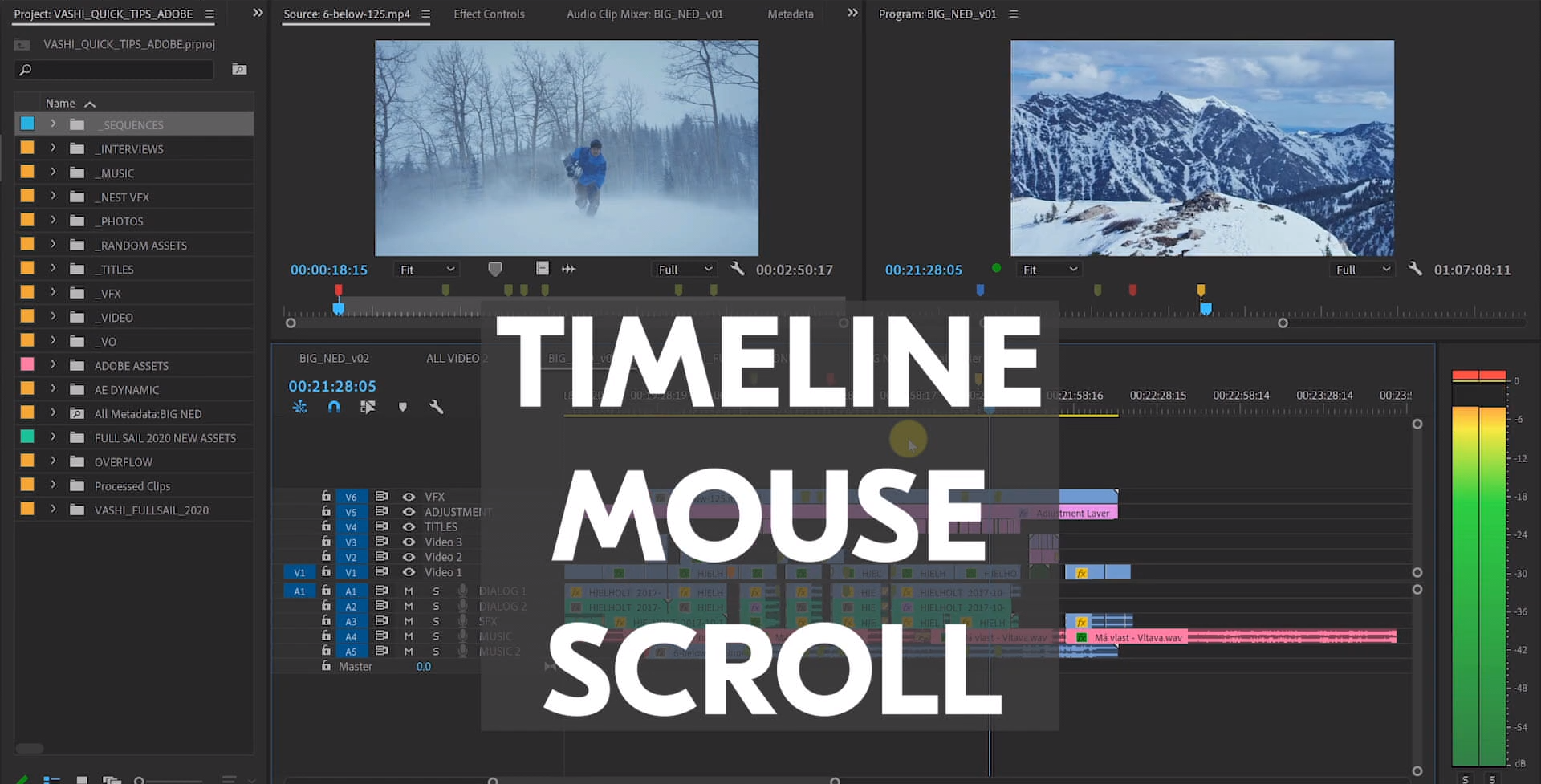Image resolution: width=1541 pixels, height=784 pixels.
Task: Mute the A4 MUSIC track
Action: click(409, 636)
